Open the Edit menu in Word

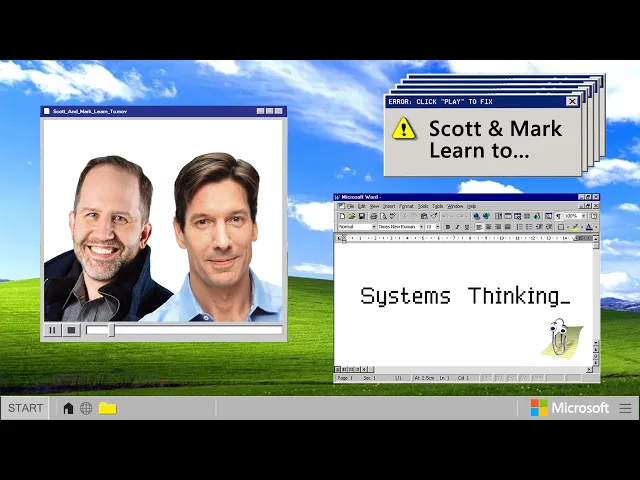pos(362,207)
